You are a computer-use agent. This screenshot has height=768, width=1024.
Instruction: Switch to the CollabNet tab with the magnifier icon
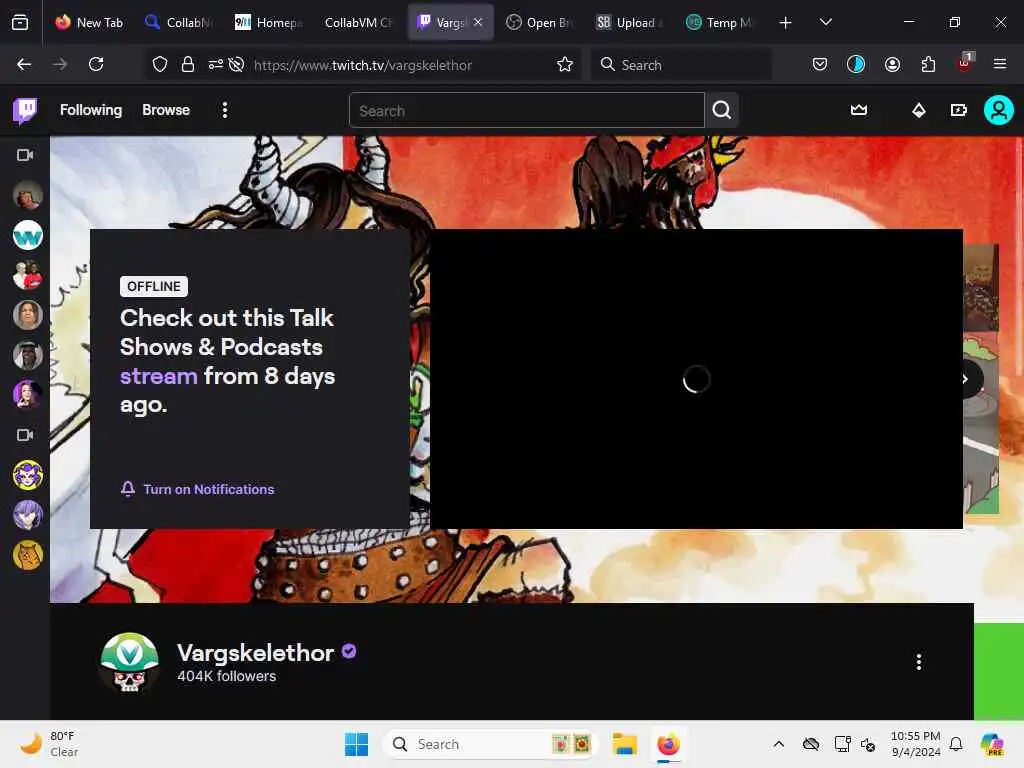(x=179, y=23)
